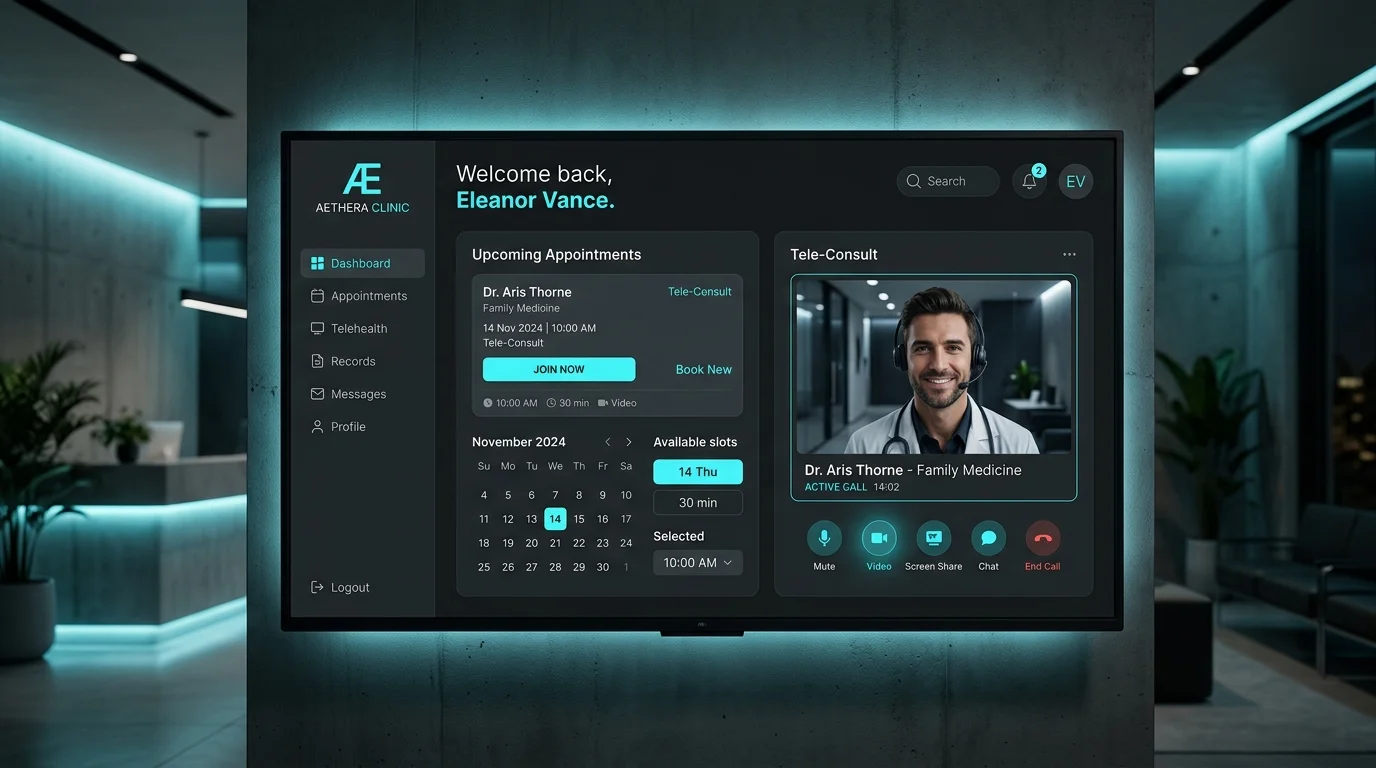Go to previous month in calendar
The height and width of the screenshot is (768, 1376).
(607, 442)
